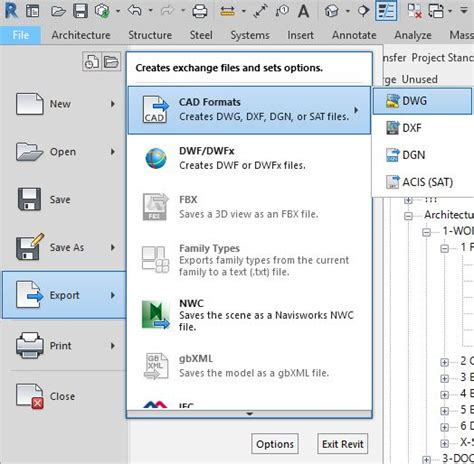Screen dimensions: 474x464
Task: Click the Save floppy disk icon in quick access toolbar
Action: click(x=80, y=11)
